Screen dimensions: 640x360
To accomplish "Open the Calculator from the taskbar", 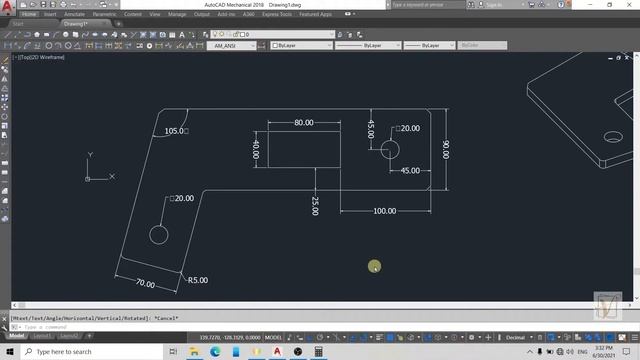I will pyautogui.click(x=319, y=351).
